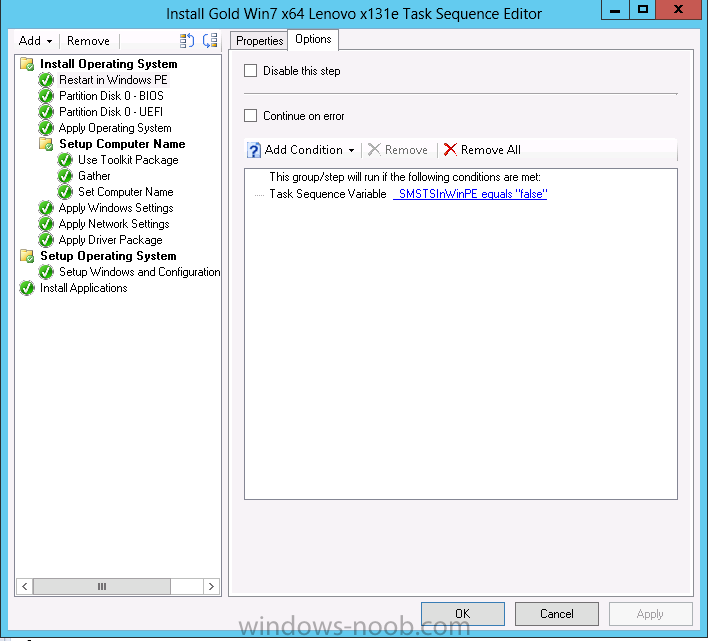Maximize the Task Sequence Editor window
Image resolution: width=708 pixels, height=641 pixels.
coord(643,10)
